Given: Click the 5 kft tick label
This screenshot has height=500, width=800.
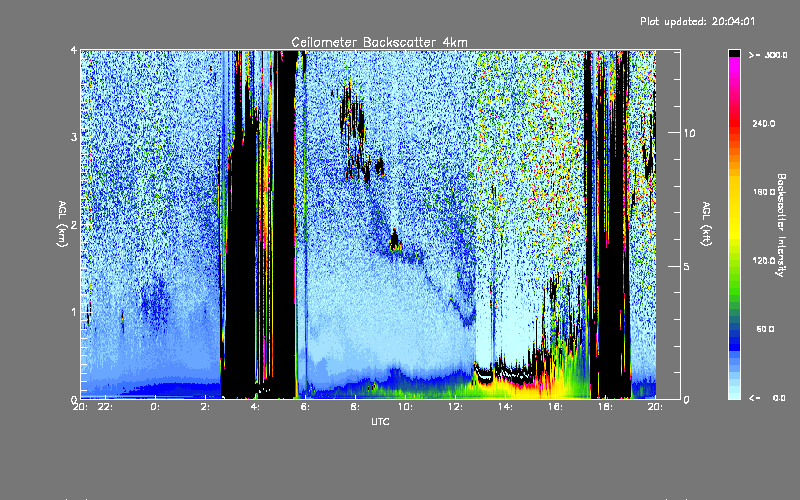Looking at the screenshot, I should [x=687, y=267].
